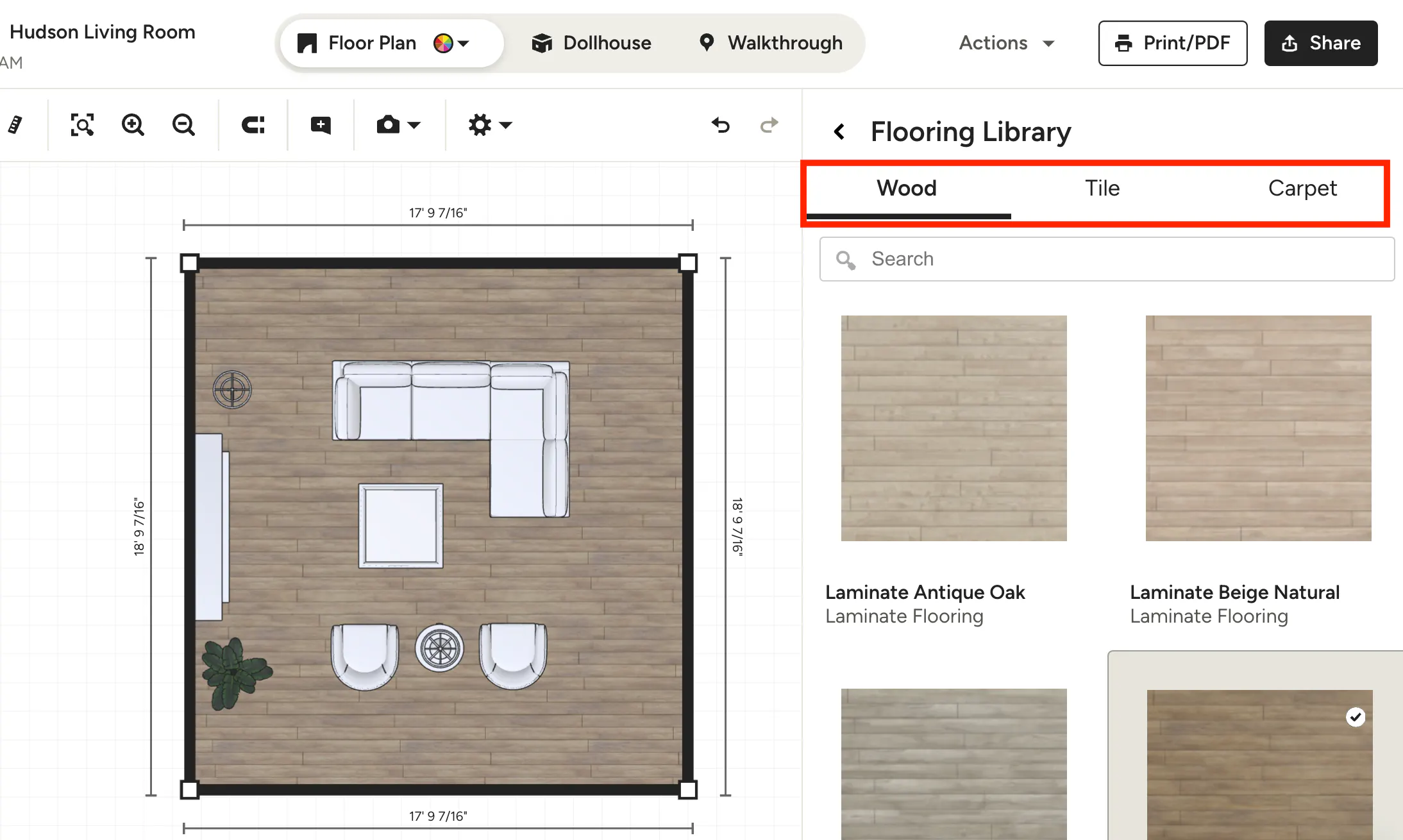This screenshot has width=1403, height=840.
Task: Switch to Walkthrough view
Action: (770, 43)
